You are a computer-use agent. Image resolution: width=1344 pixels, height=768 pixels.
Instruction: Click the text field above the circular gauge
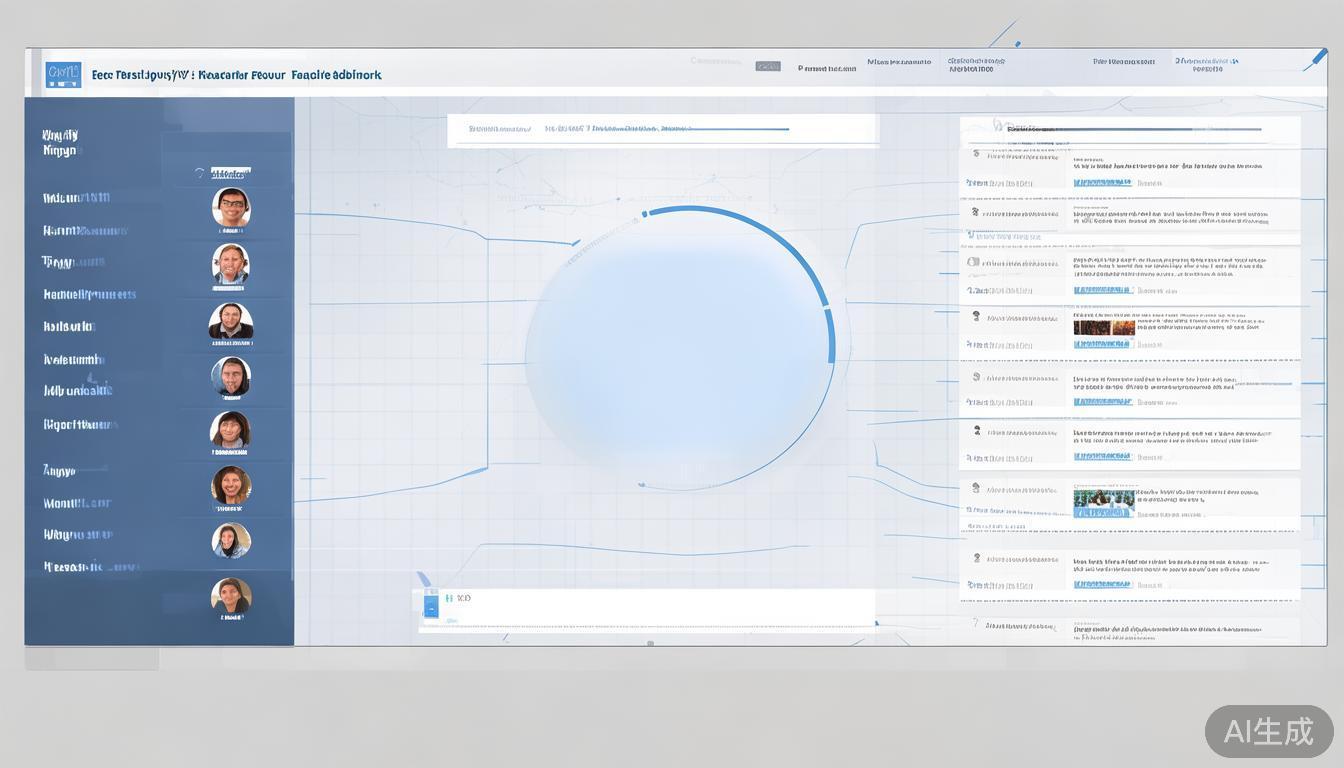pyautogui.click(x=662, y=129)
